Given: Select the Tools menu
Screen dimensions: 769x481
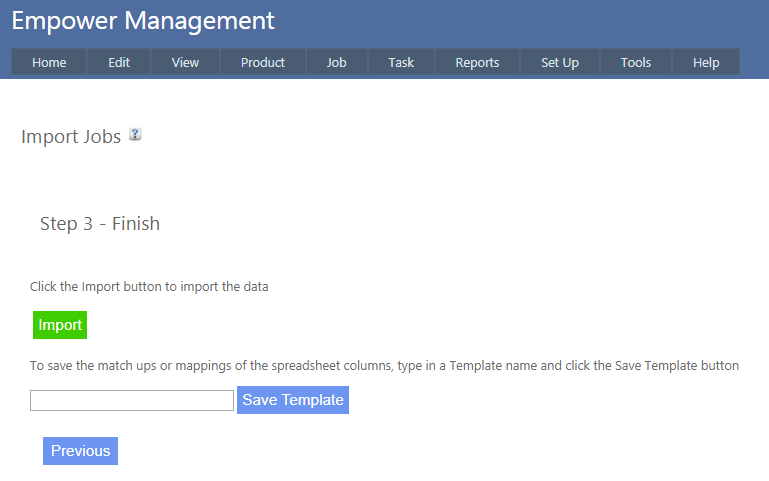Looking at the screenshot, I should point(636,62).
